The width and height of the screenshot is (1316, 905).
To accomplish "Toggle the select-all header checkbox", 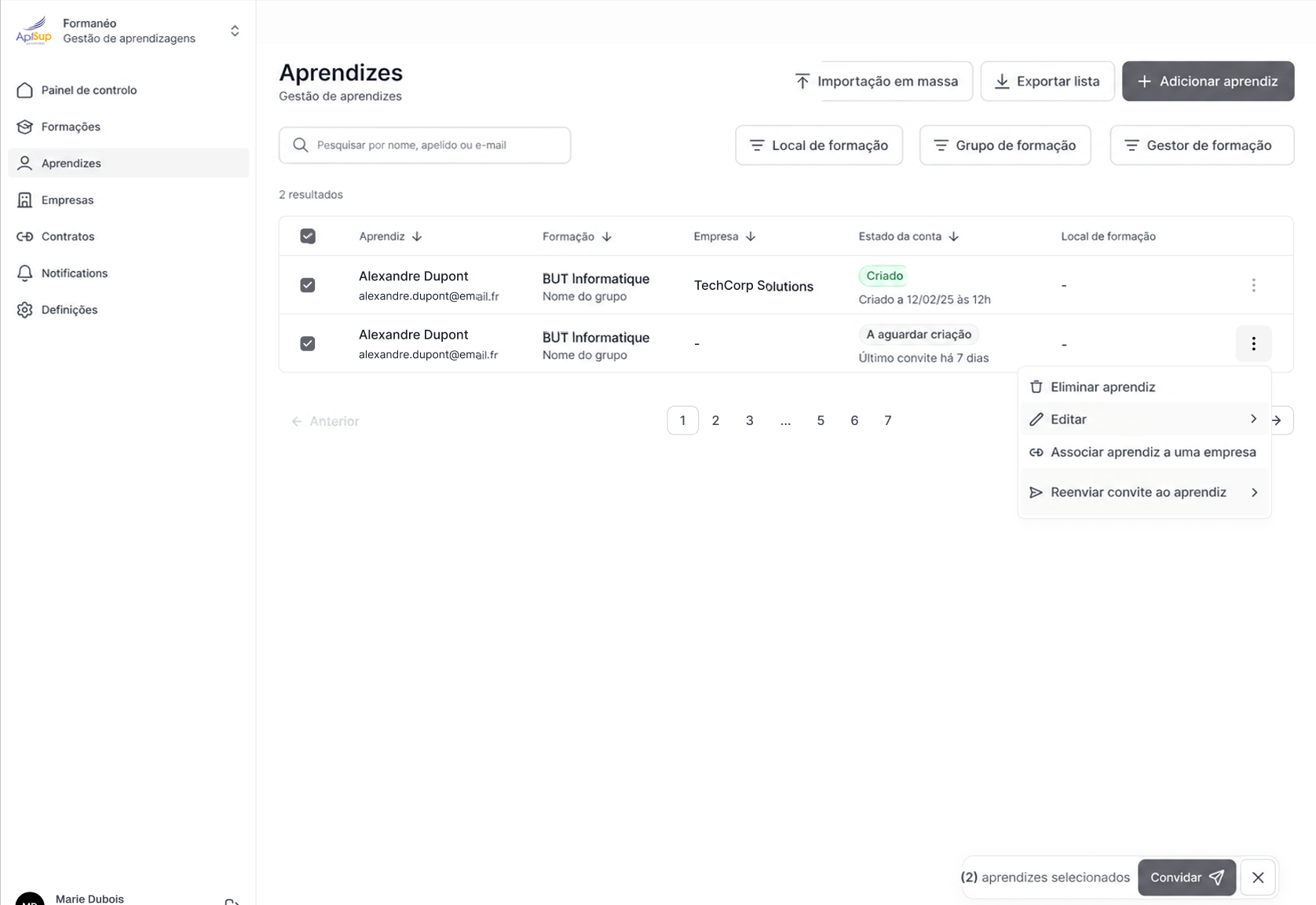I will [x=308, y=236].
